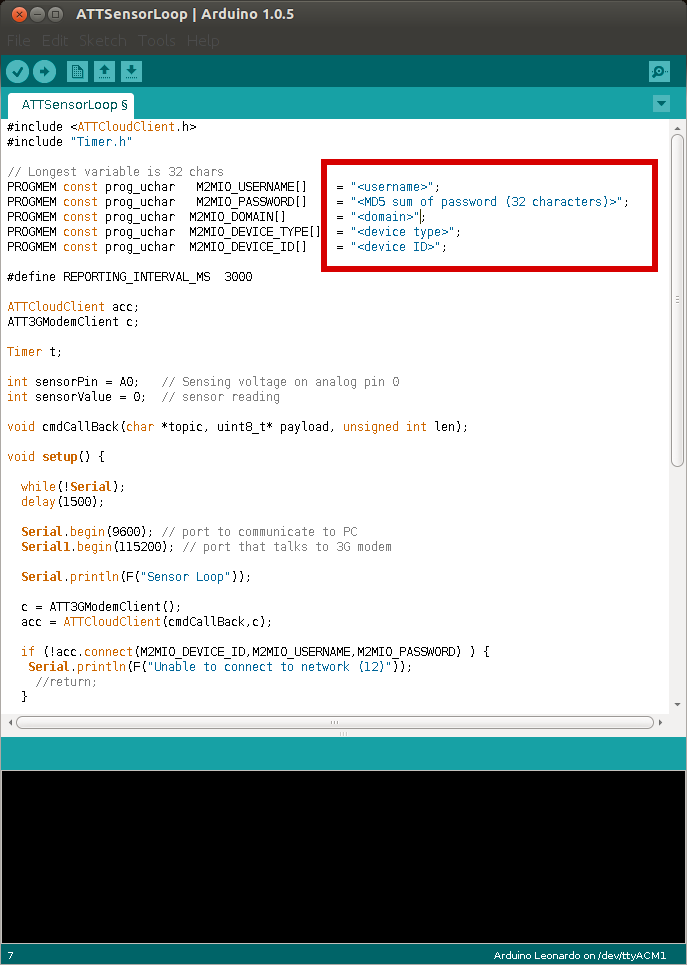
Task: Click the REPORTING_INTERVAL_MS define line
Action: (x=130, y=277)
